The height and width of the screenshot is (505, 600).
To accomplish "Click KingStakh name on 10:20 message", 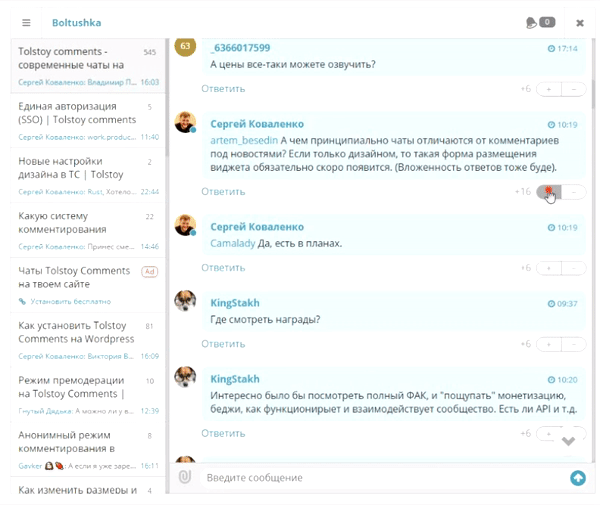I will coord(235,379).
